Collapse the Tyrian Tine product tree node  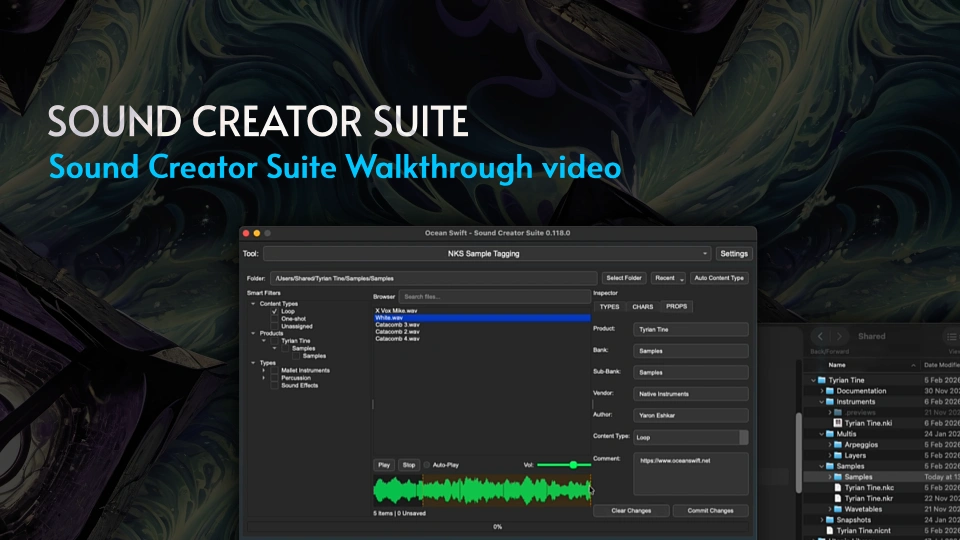pyautogui.click(x=264, y=341)
